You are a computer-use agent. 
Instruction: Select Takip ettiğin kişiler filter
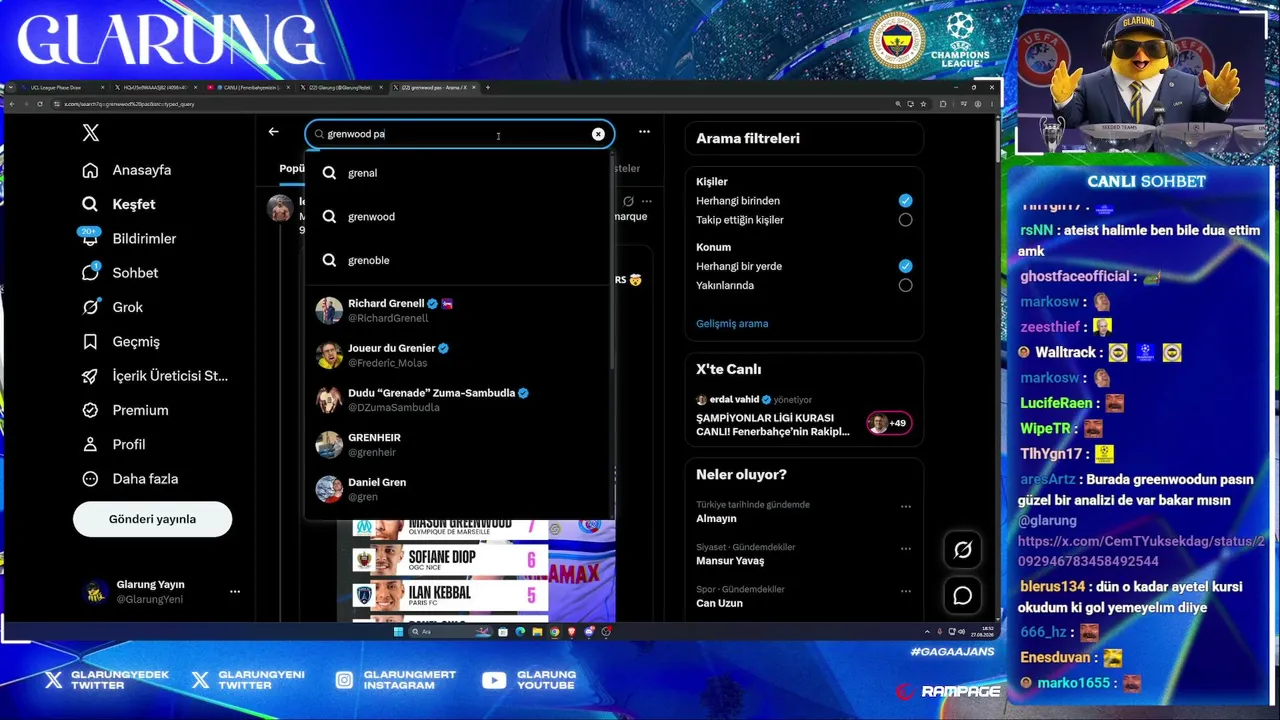(905, 220)
